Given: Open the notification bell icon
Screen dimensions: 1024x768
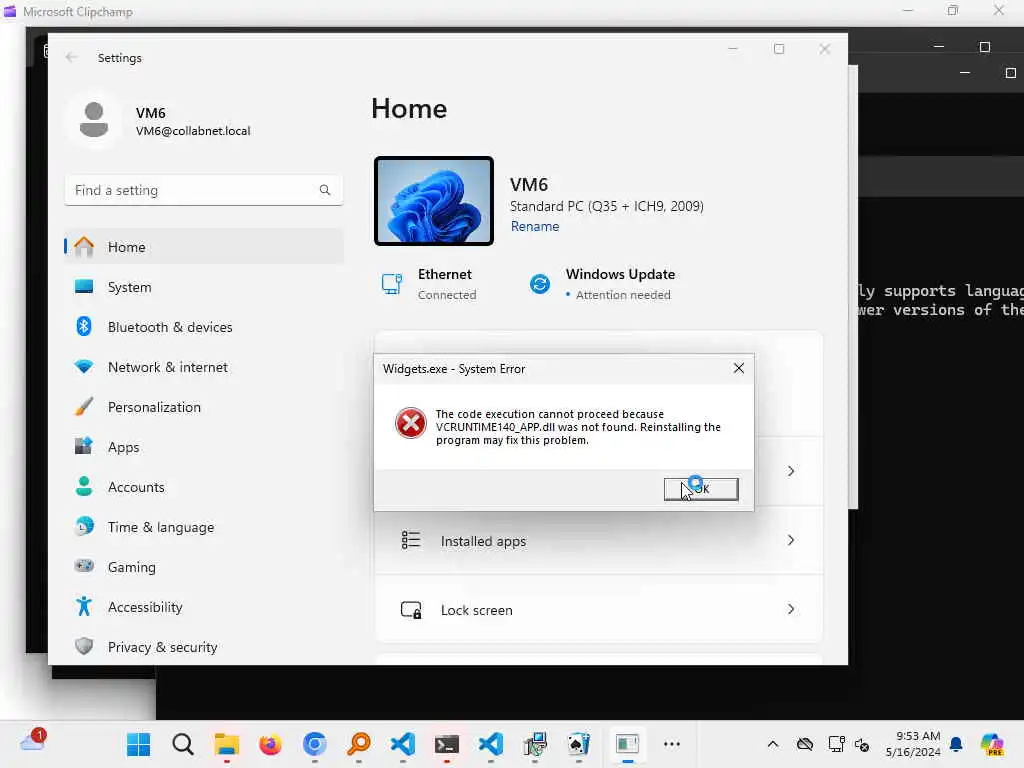Looking at the screenshot, I should pos(956,744).
